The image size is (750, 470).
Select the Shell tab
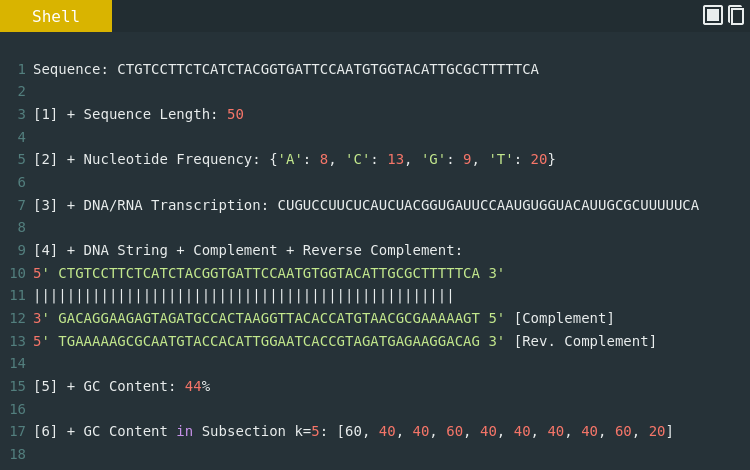tap(56, 16)
